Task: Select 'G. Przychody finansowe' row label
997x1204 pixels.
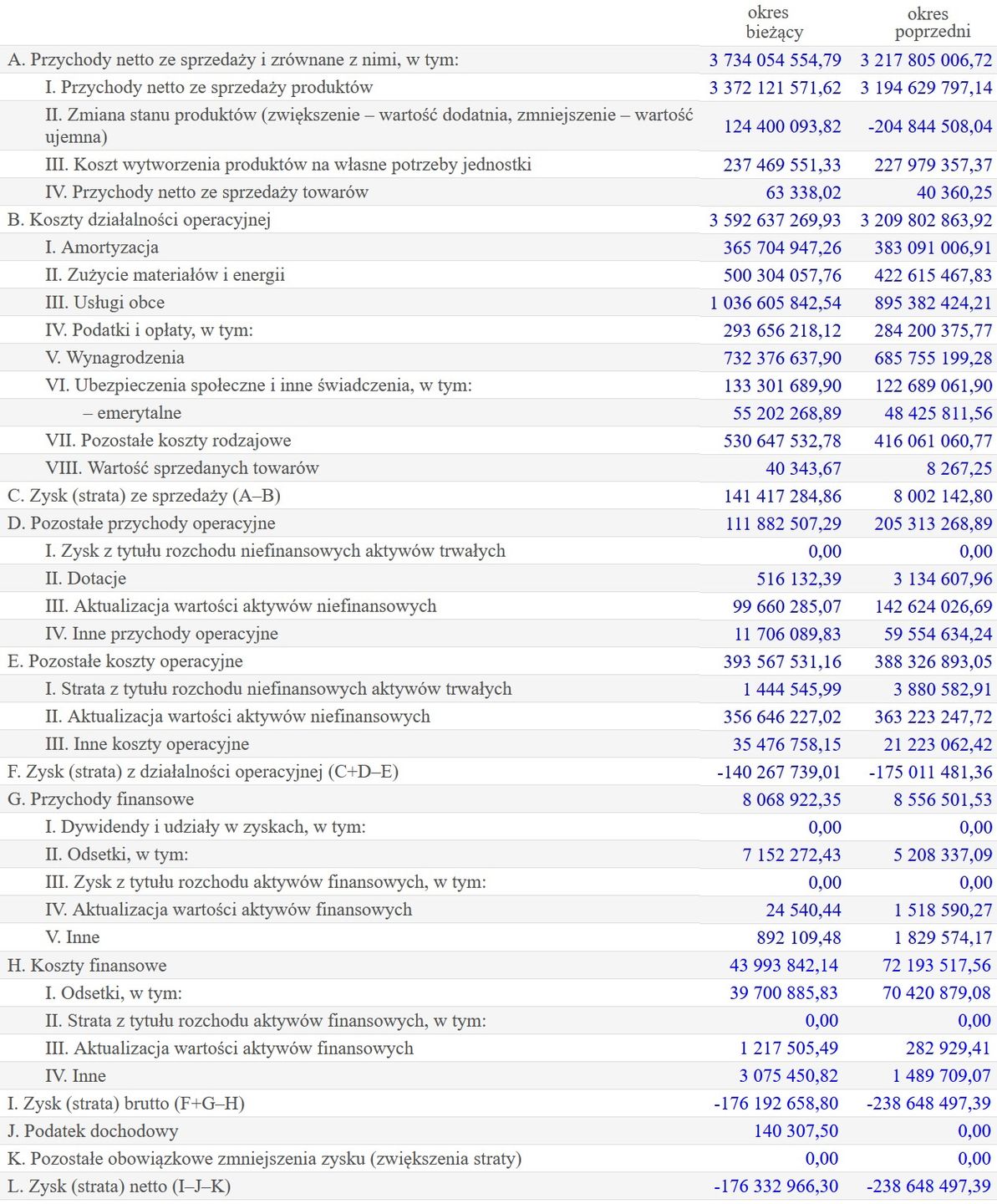Action: coord(100,798)
